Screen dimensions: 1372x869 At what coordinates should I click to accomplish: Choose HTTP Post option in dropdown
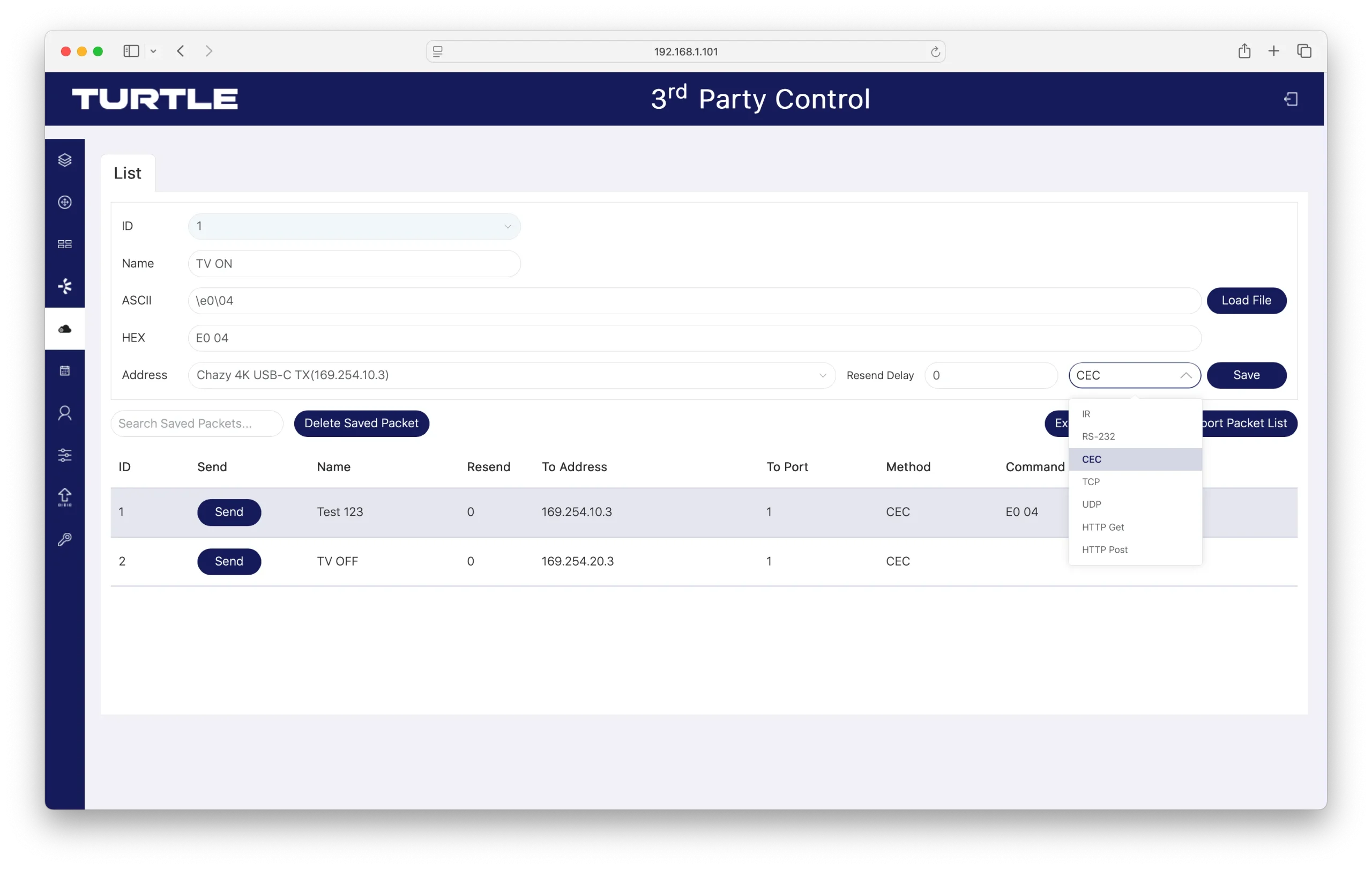[x=1104, y=550]
